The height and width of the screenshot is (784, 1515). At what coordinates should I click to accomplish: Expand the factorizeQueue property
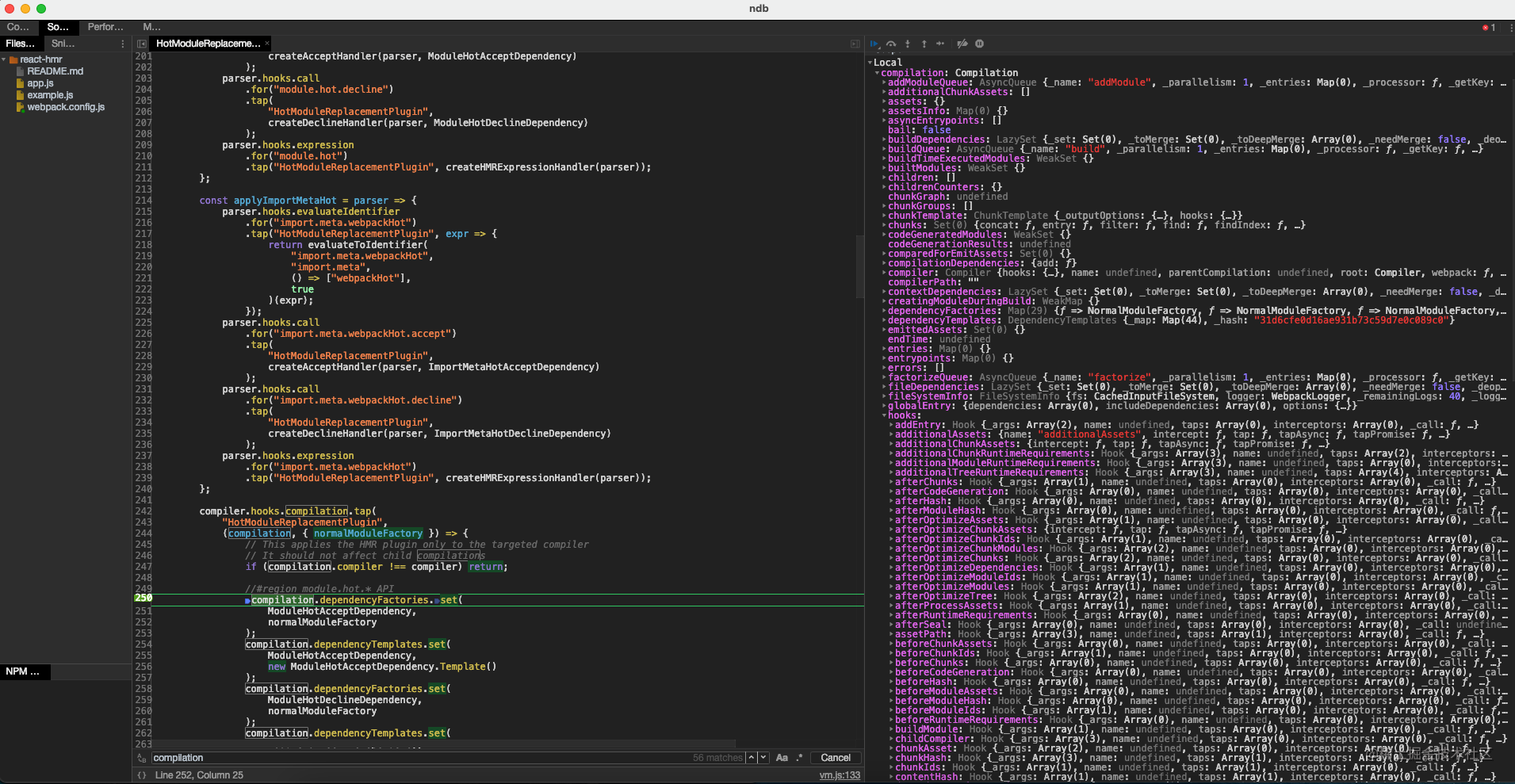point(885,377)
